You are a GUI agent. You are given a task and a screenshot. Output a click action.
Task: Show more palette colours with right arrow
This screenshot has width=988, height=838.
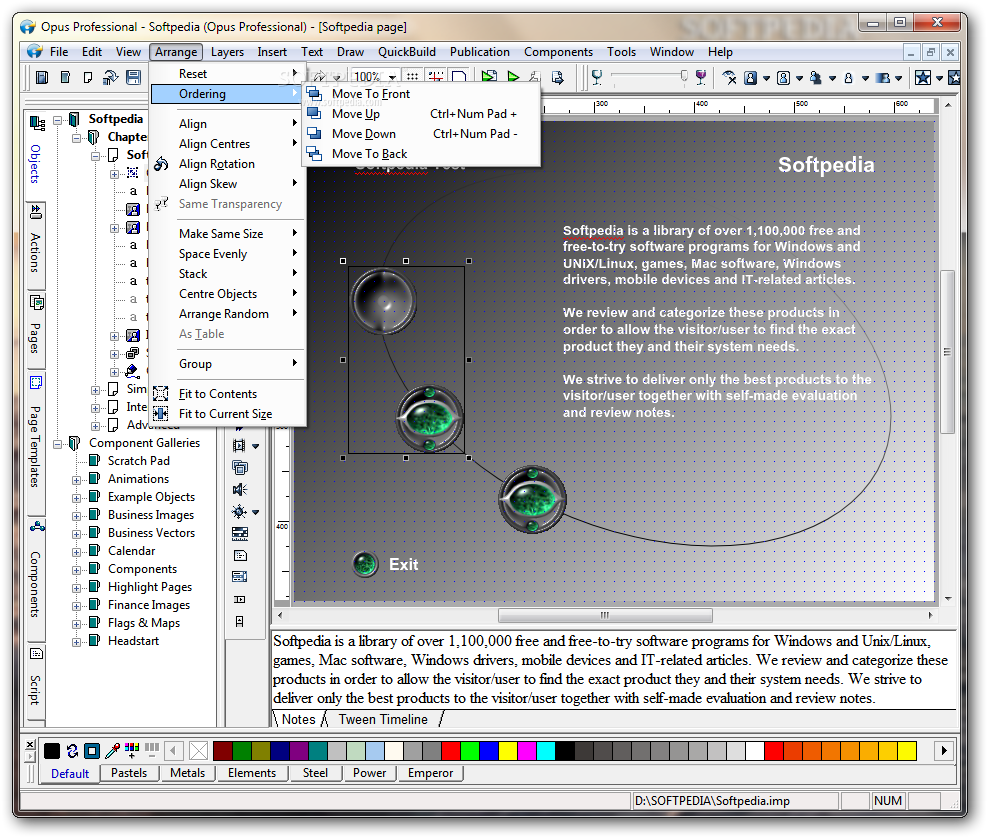tap(943, 750)
